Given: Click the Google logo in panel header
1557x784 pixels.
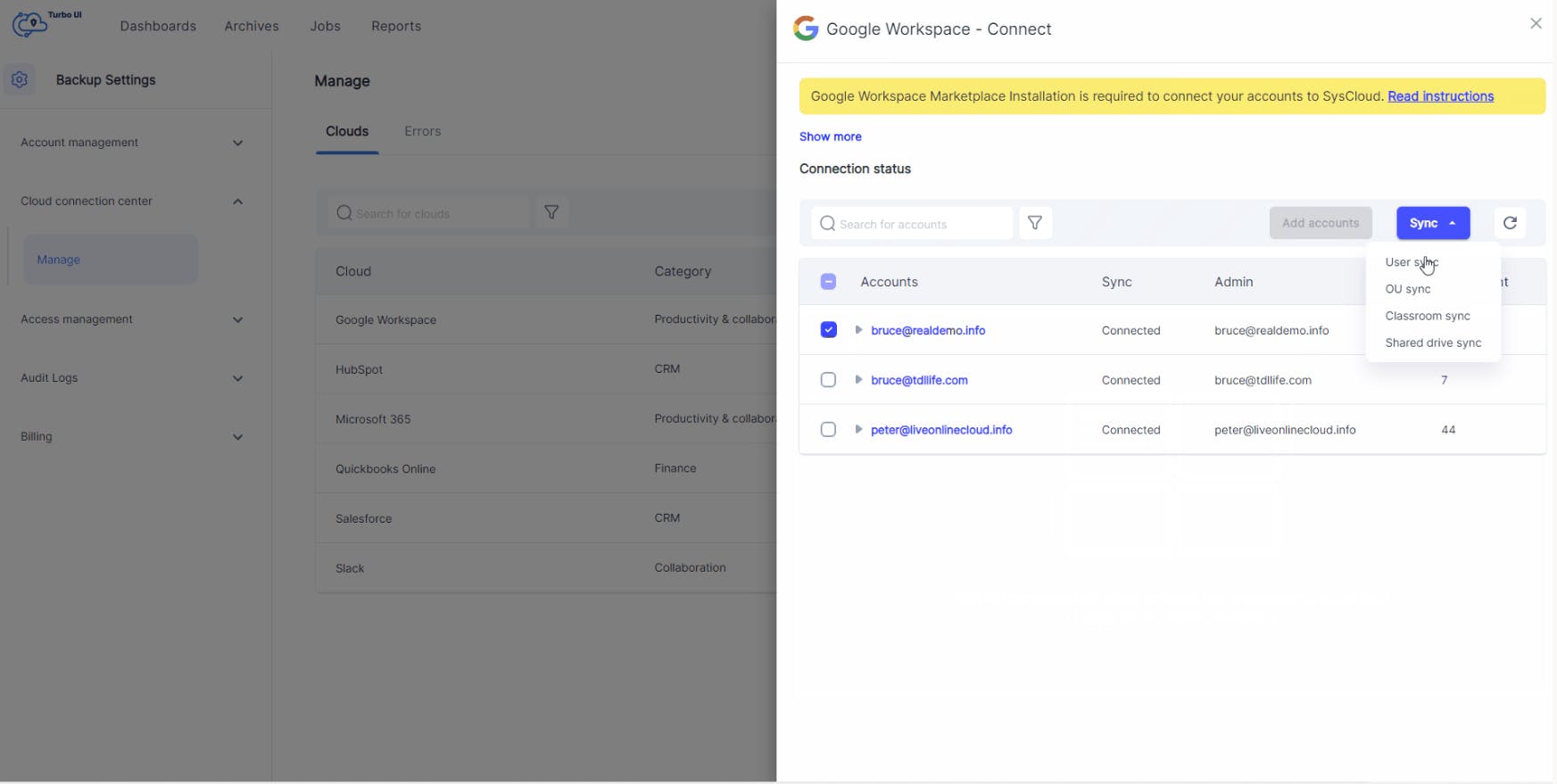Looking at the screenshot, I should pyautogui.click(x=806, y=29).
